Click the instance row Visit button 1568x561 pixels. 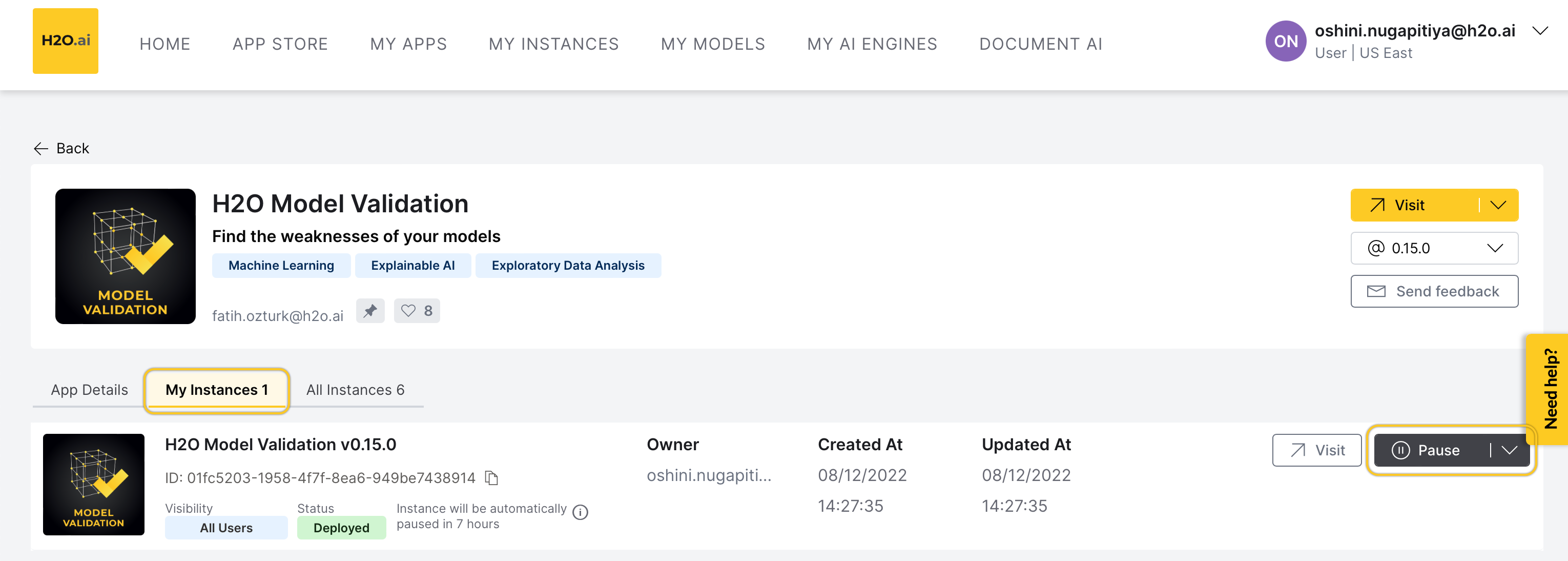click(1316, 450)
